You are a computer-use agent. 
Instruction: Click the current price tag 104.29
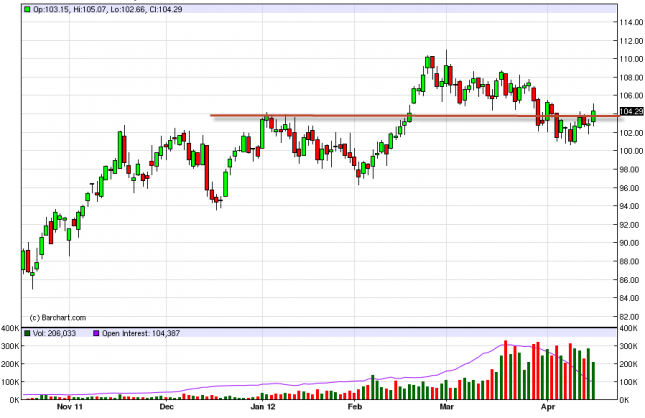click(631, 111)
